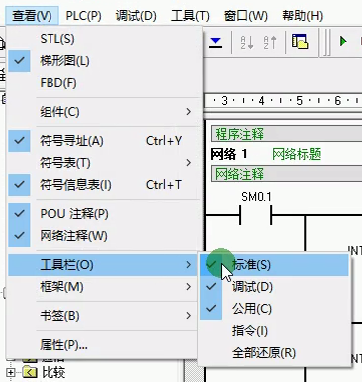Click the sort ascending A-Z icon

tap(247, 42)
